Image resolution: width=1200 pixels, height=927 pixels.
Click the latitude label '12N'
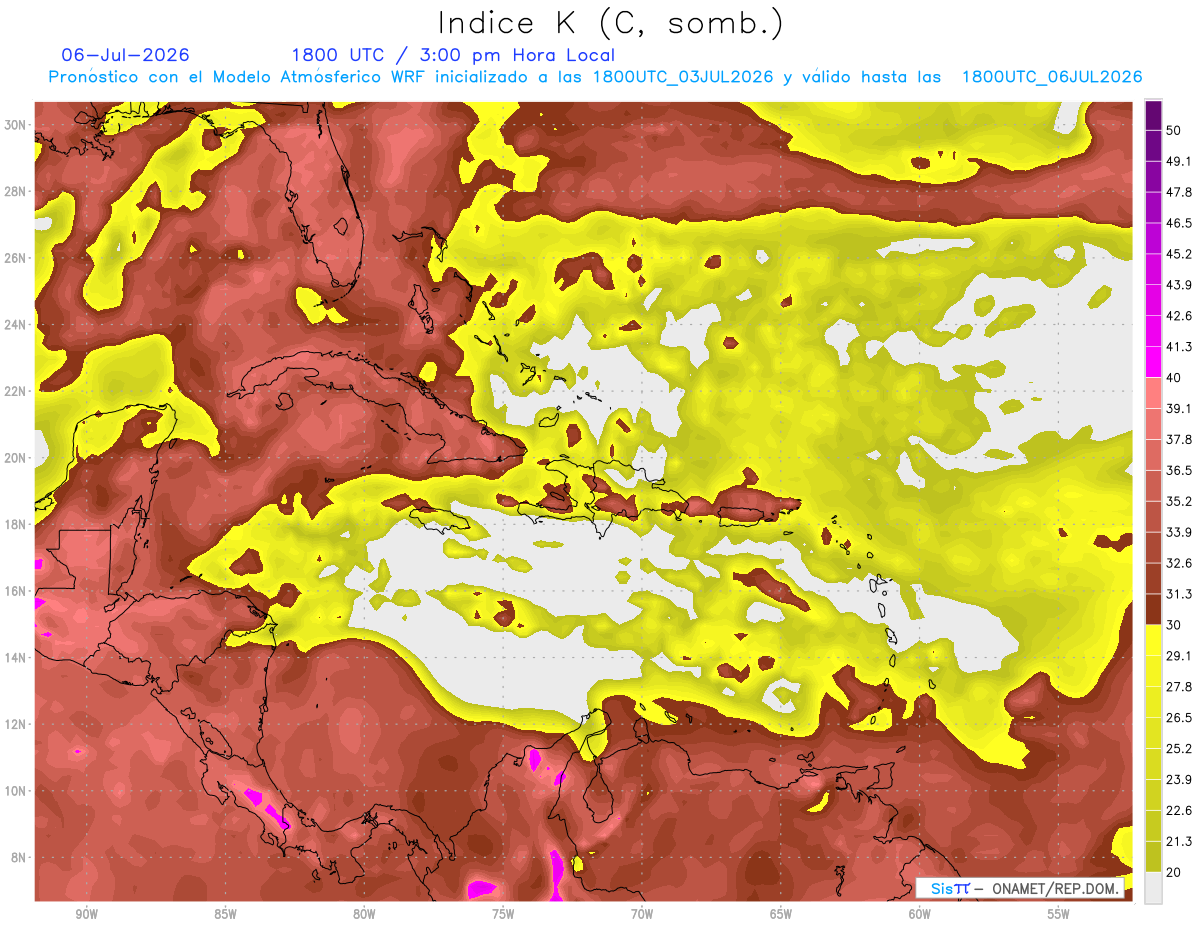click(15, 724)
